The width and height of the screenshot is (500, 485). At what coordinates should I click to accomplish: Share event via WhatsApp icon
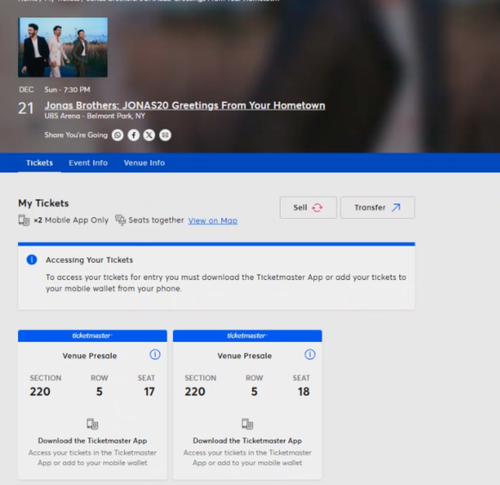[117, 135]
